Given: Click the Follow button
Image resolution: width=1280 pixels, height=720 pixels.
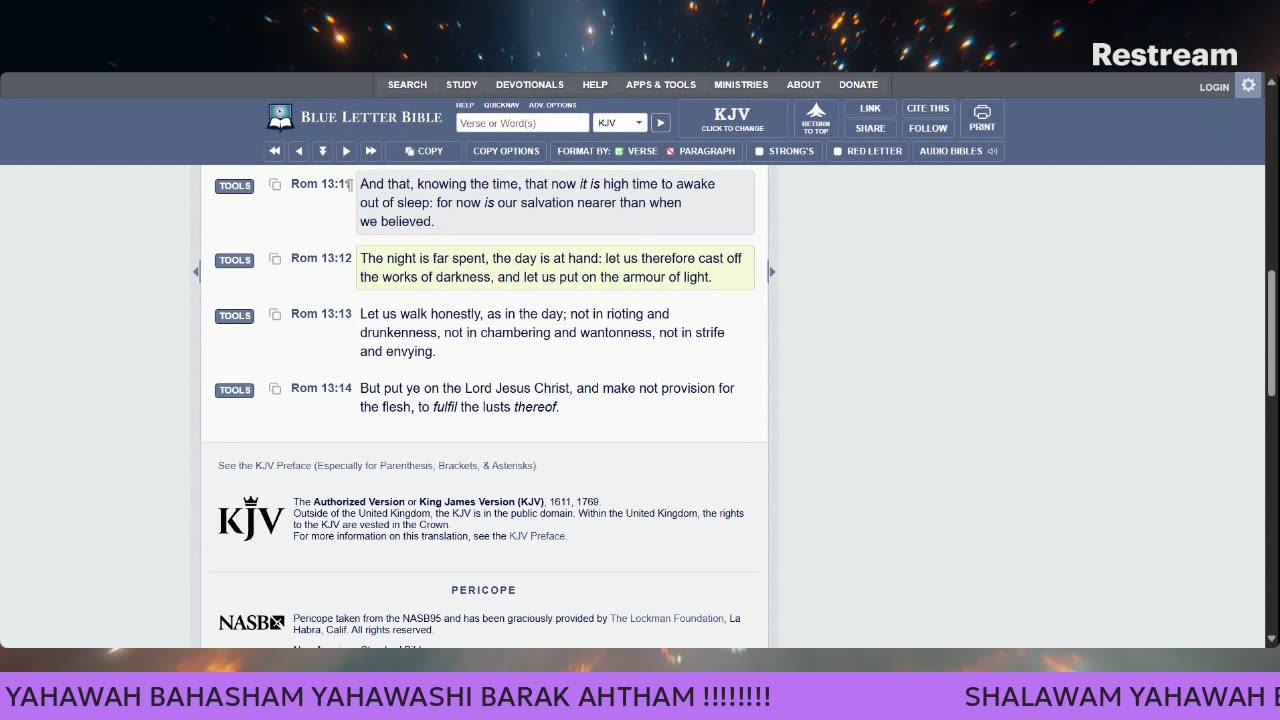Looking at the screenshot, I should tap(928, 128).
